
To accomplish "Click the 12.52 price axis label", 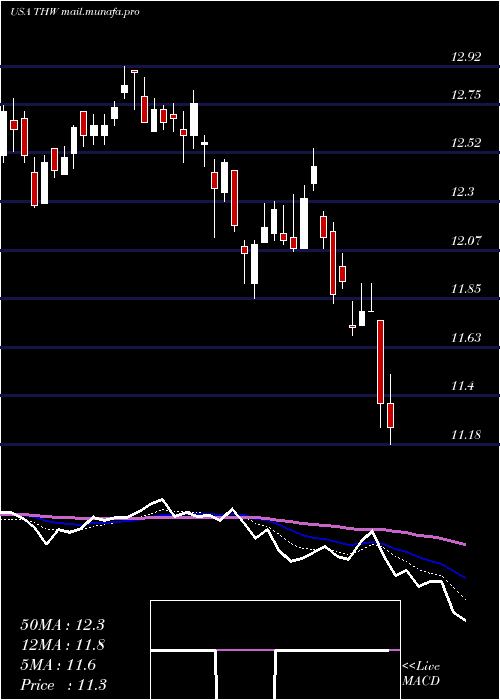I will (x=467, y=143).
